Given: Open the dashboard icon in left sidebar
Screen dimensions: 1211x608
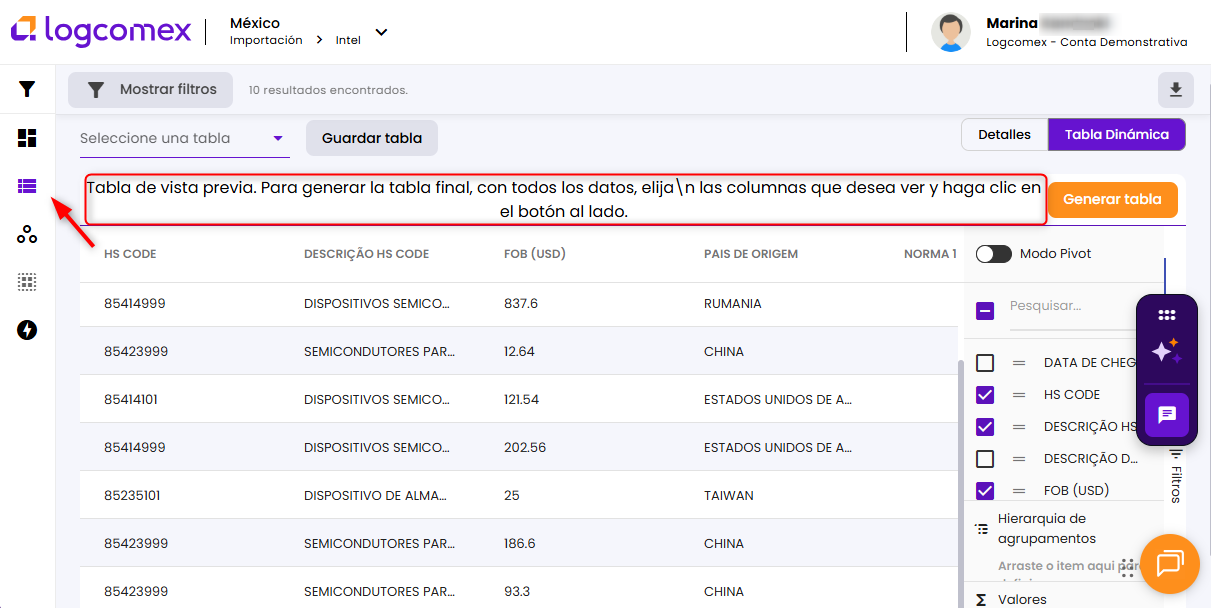Looking at the screenshot, I should tap(27, 138).
